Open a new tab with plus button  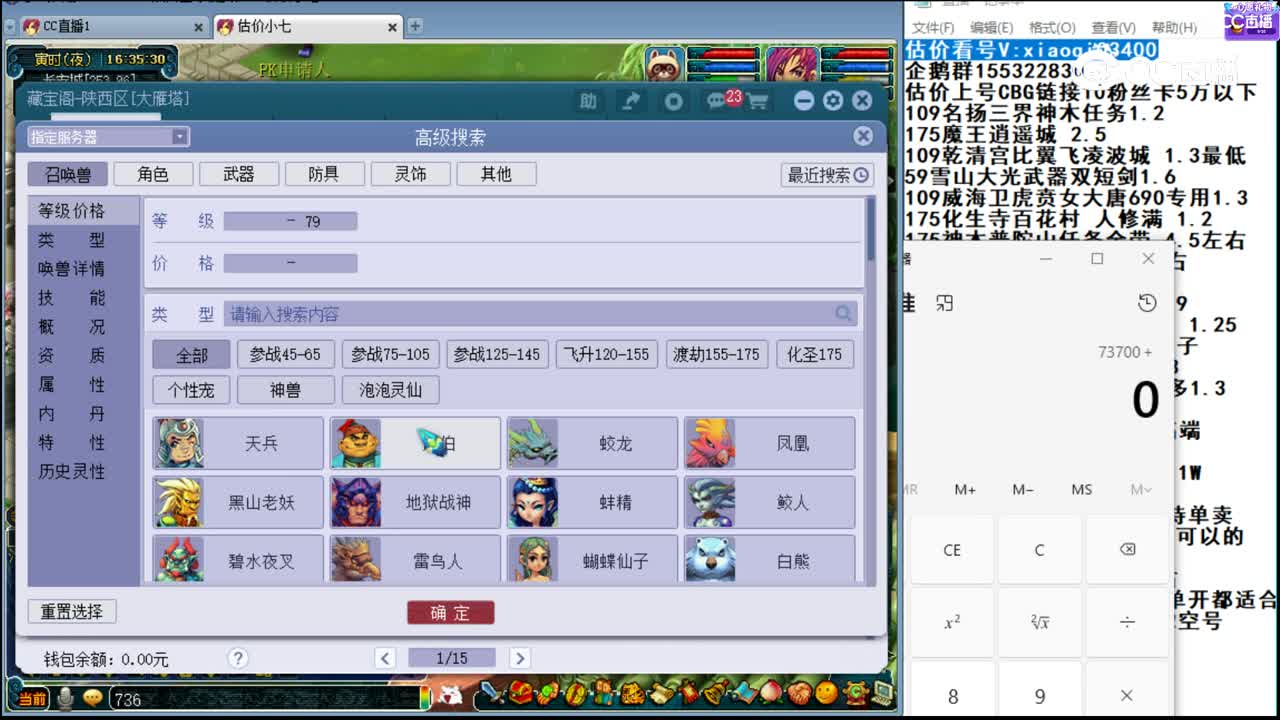click(x=415, y=26)
